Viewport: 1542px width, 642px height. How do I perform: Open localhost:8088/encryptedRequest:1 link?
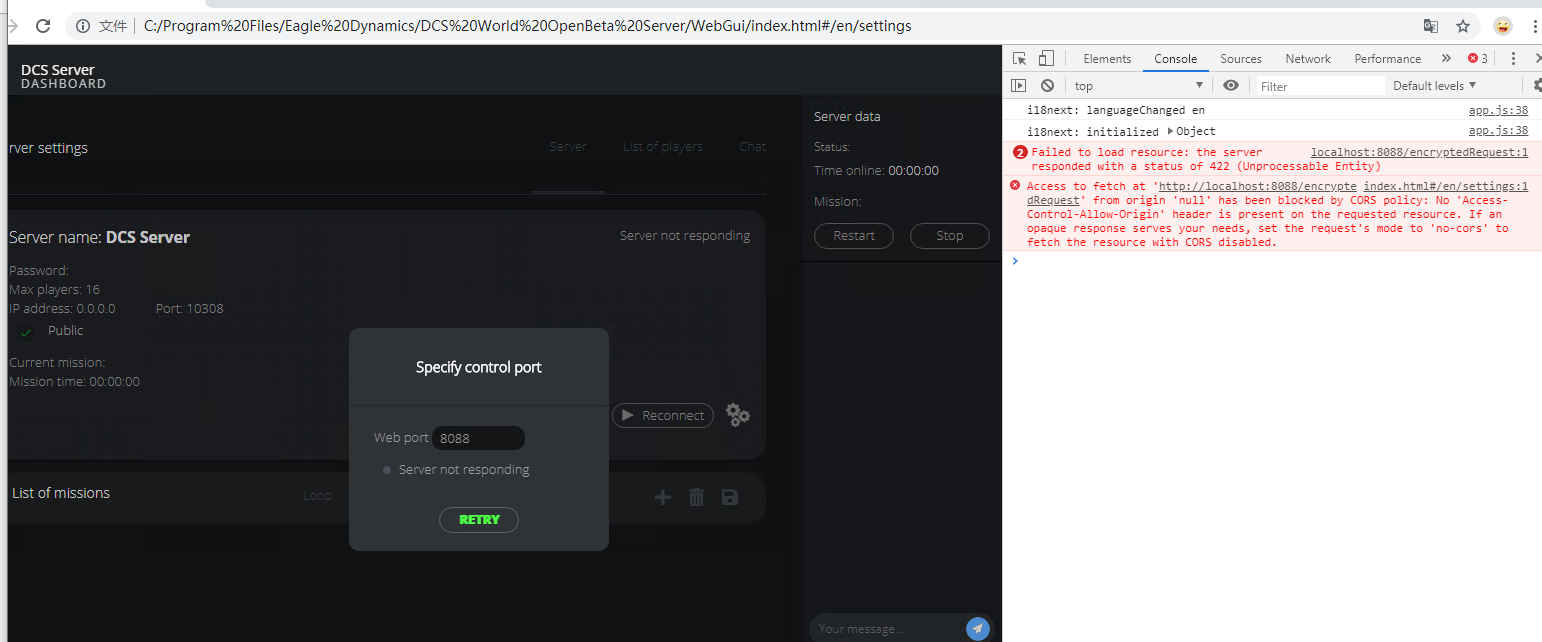(1419, 152)
